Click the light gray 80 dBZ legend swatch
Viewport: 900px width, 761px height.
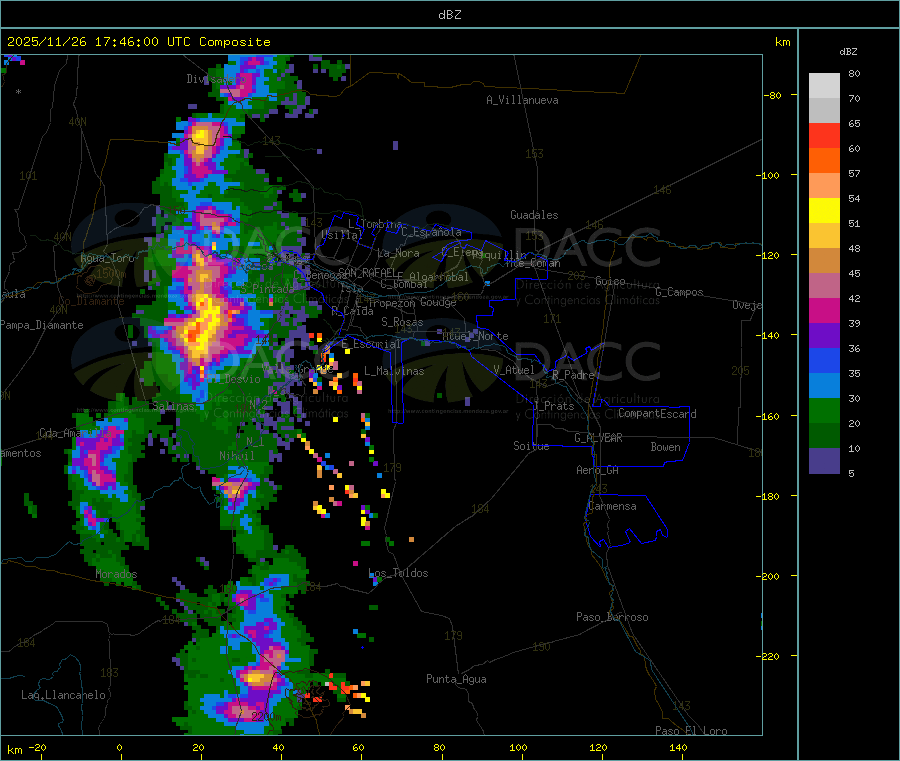click(x=824, y=86)
